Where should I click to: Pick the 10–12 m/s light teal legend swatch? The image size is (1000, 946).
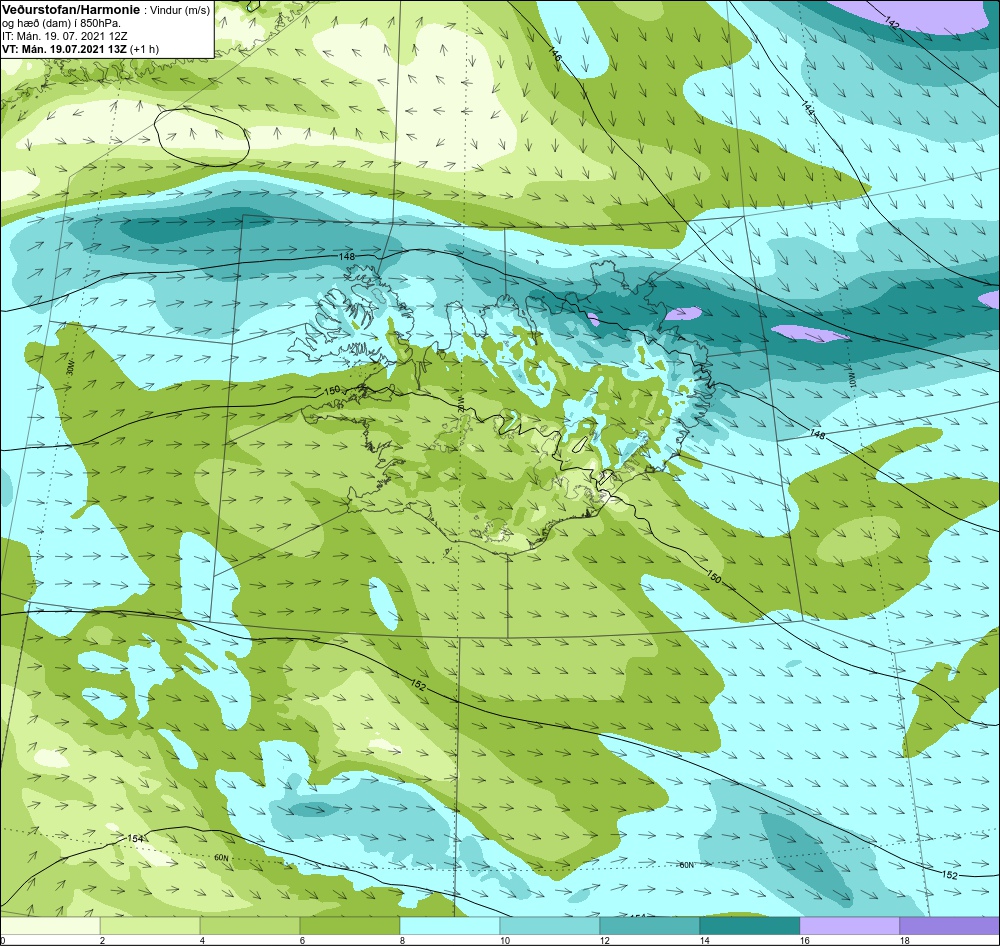(550, 925)
